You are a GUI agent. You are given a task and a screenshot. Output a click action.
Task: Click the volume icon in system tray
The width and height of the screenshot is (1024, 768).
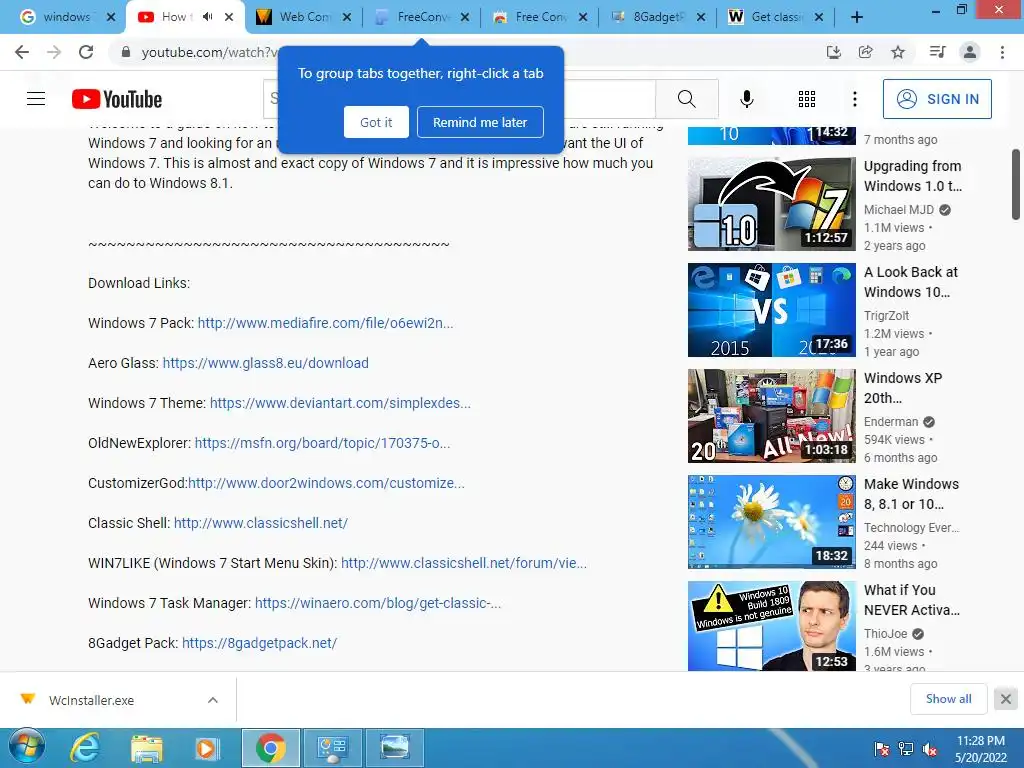coord(930,749)
